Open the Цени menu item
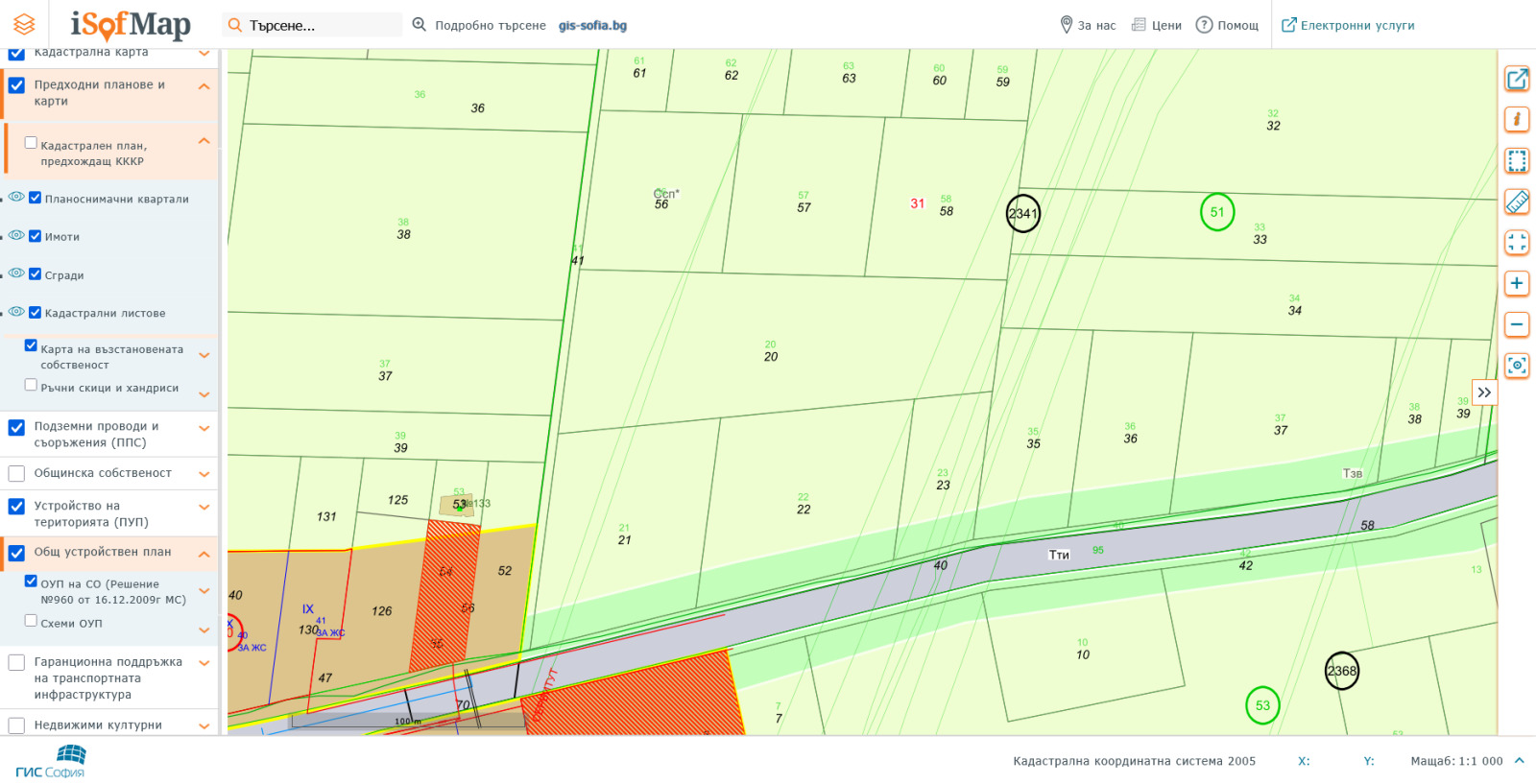The width and height of the screenshot is (1536, 784). [x=1157, y=25]
